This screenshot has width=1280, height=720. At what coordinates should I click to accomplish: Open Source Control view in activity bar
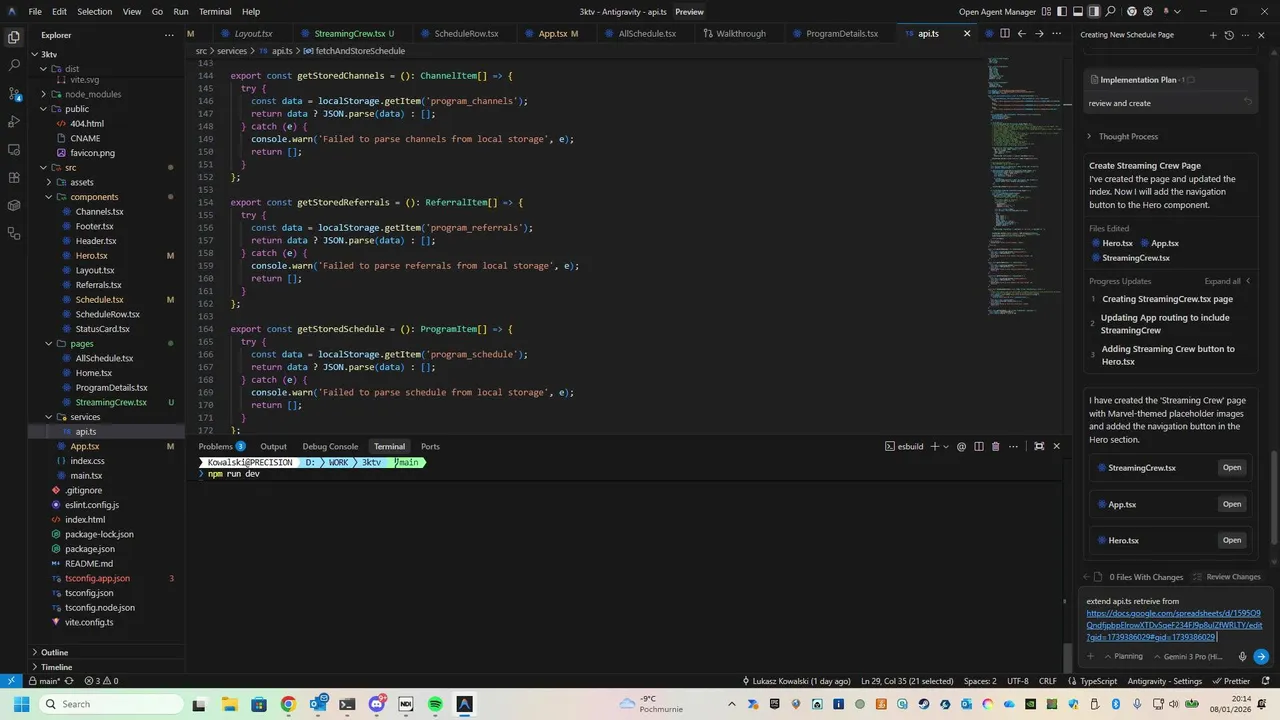pos(14,93)
